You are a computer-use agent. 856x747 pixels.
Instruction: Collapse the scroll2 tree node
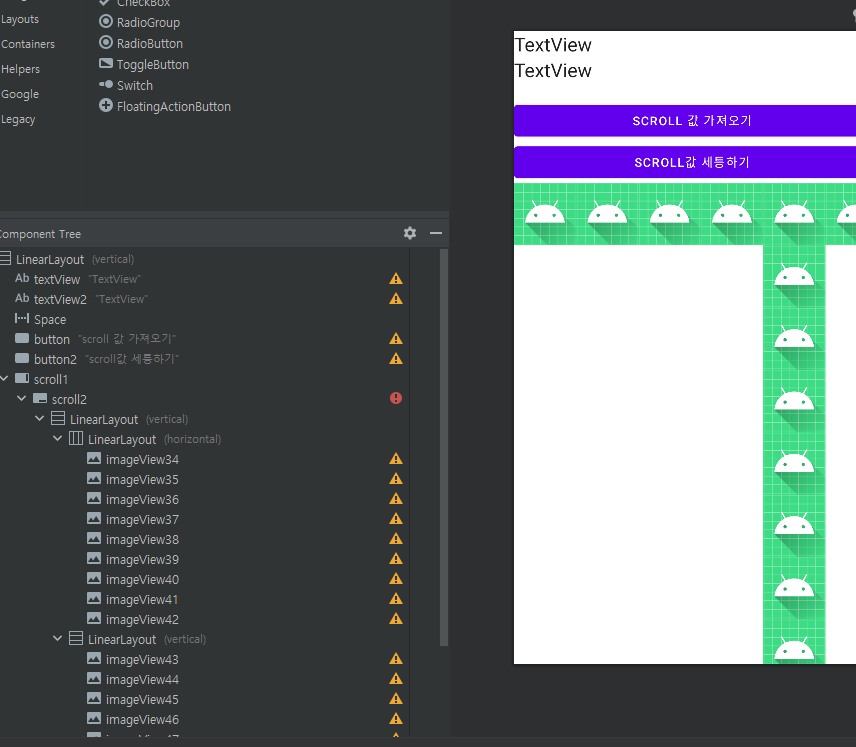pyautogui.click(x=22, y=399)
